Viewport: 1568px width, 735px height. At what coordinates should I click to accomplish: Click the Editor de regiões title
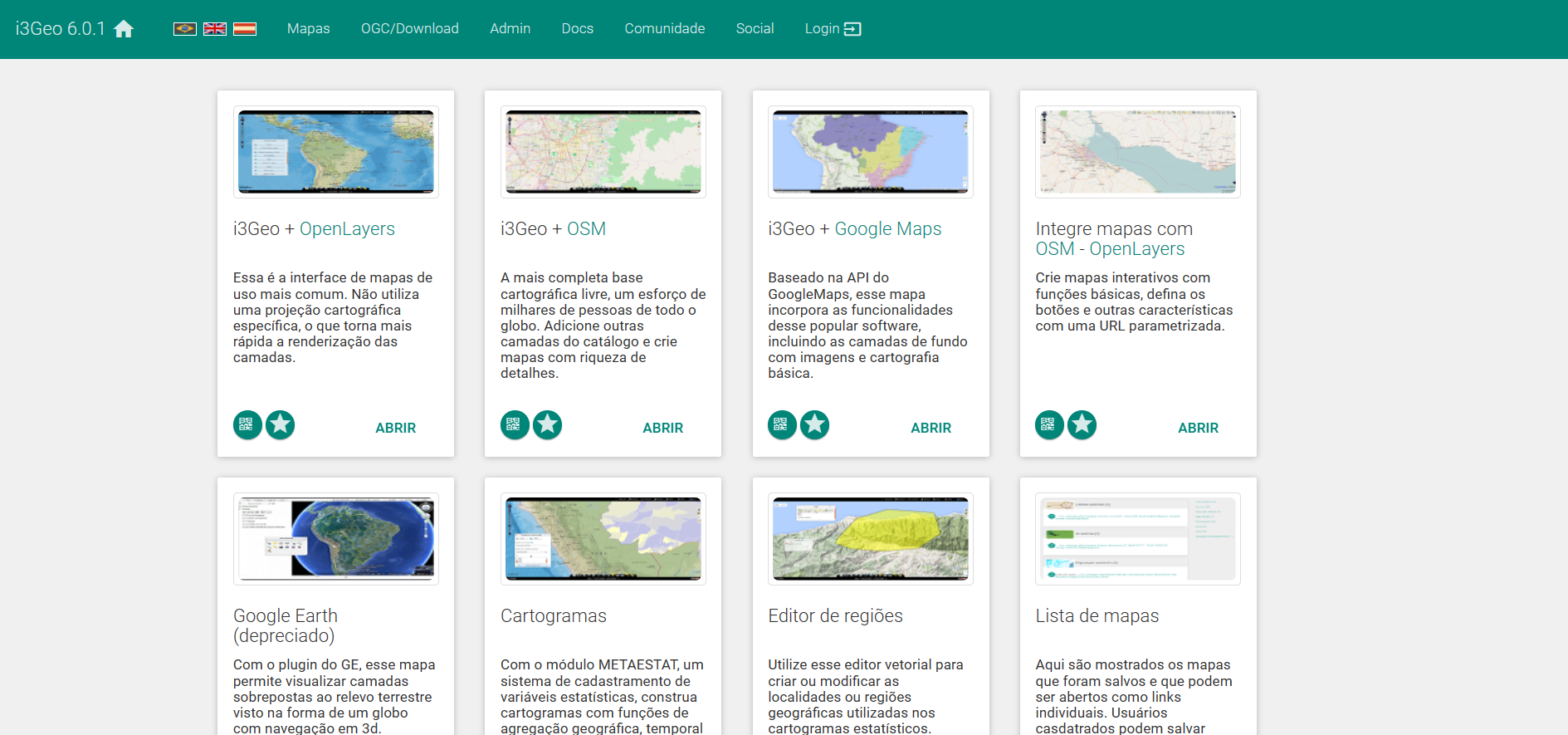tap(835, 616)
